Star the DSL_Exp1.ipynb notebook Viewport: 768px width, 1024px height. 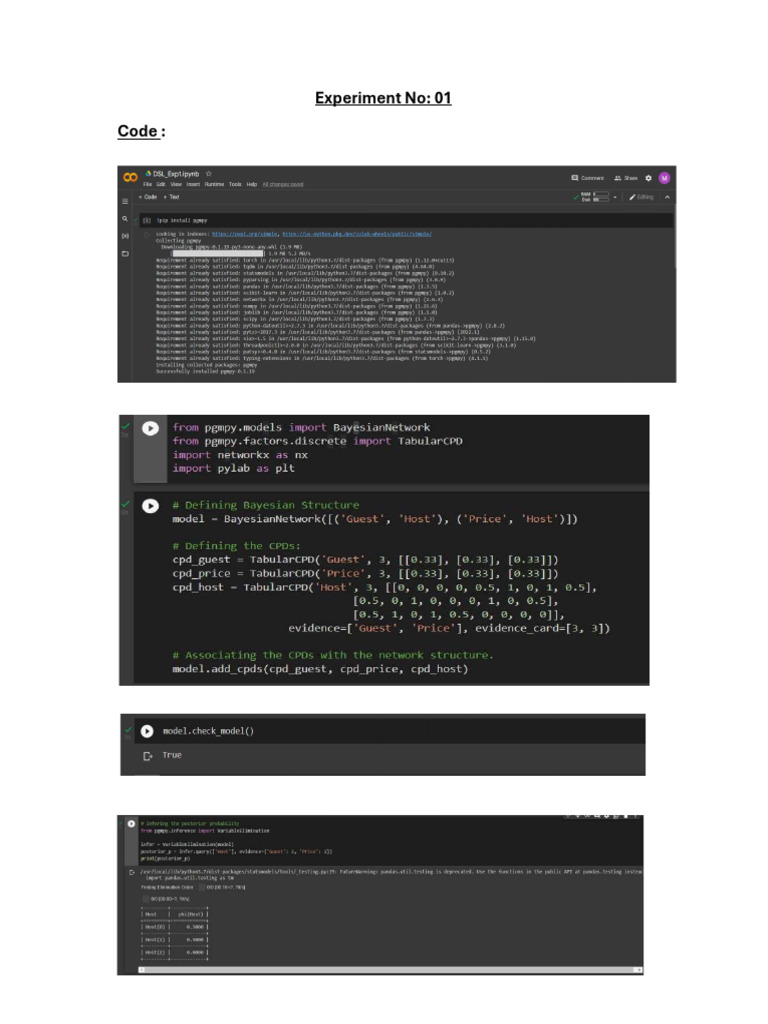209,174
